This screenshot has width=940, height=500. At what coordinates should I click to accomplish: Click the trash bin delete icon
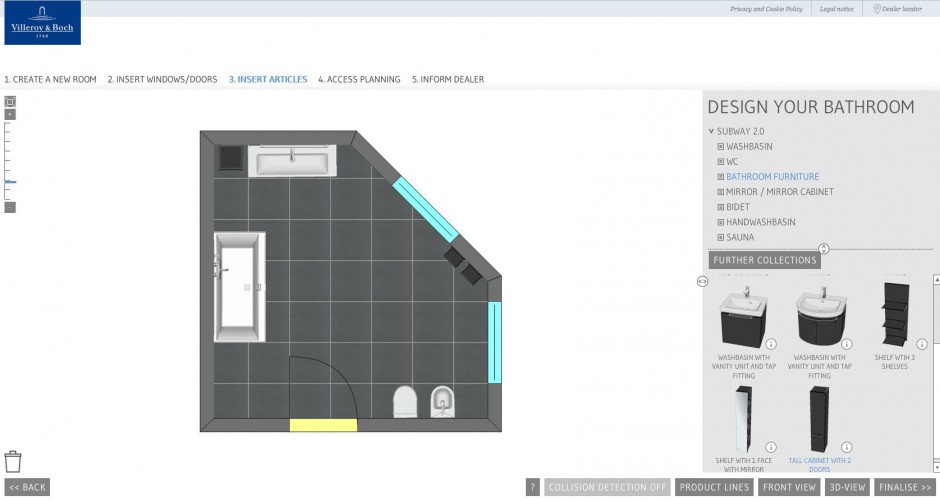coord(13,461)
